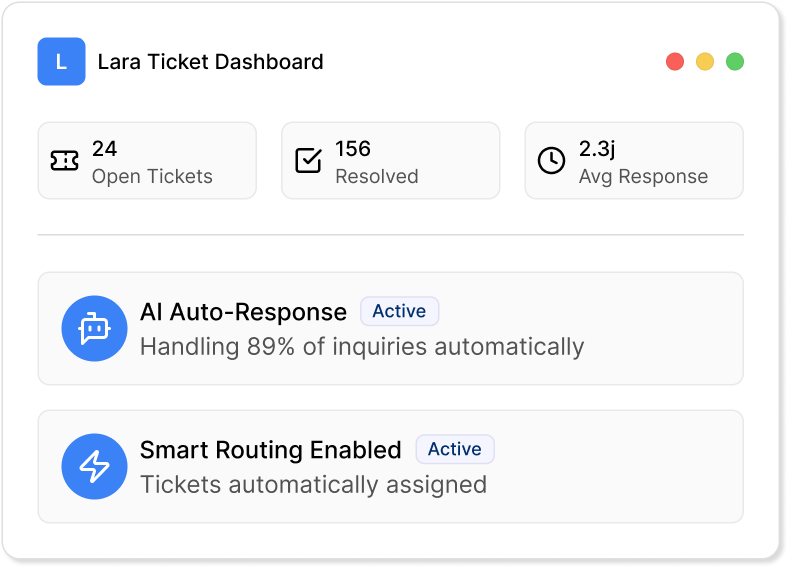Open the Open Tickets stat card
This screenshot has width=788, height=568.
tap(147, 161)
